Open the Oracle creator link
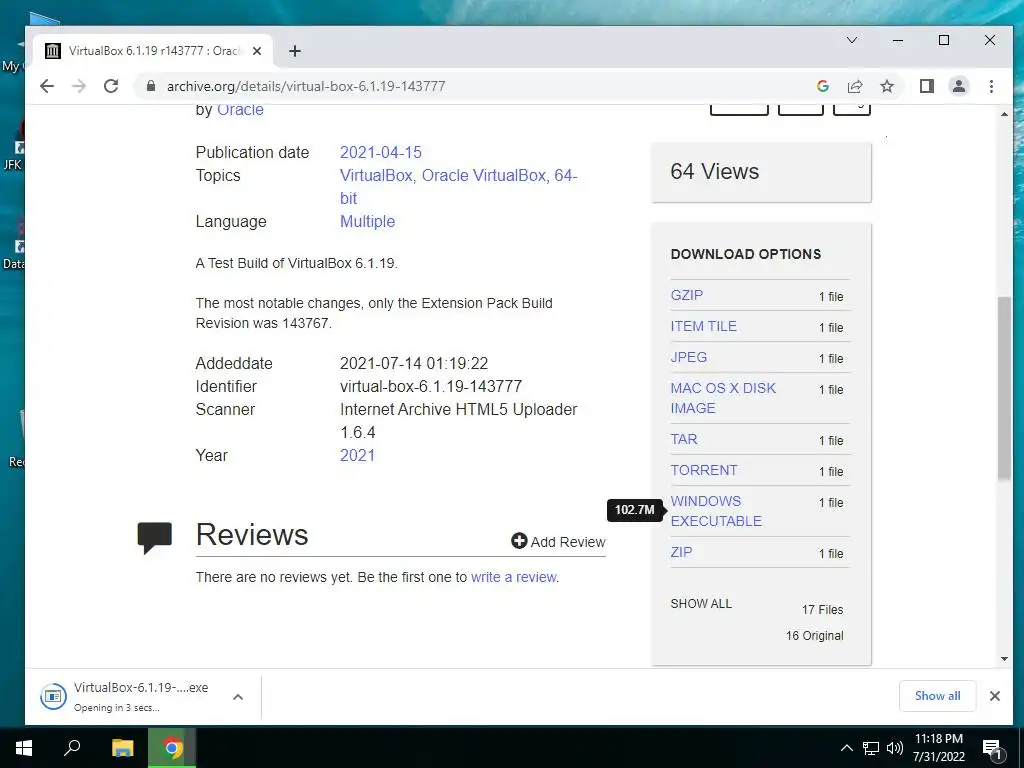1024x768 pixels. coord(240,110)
